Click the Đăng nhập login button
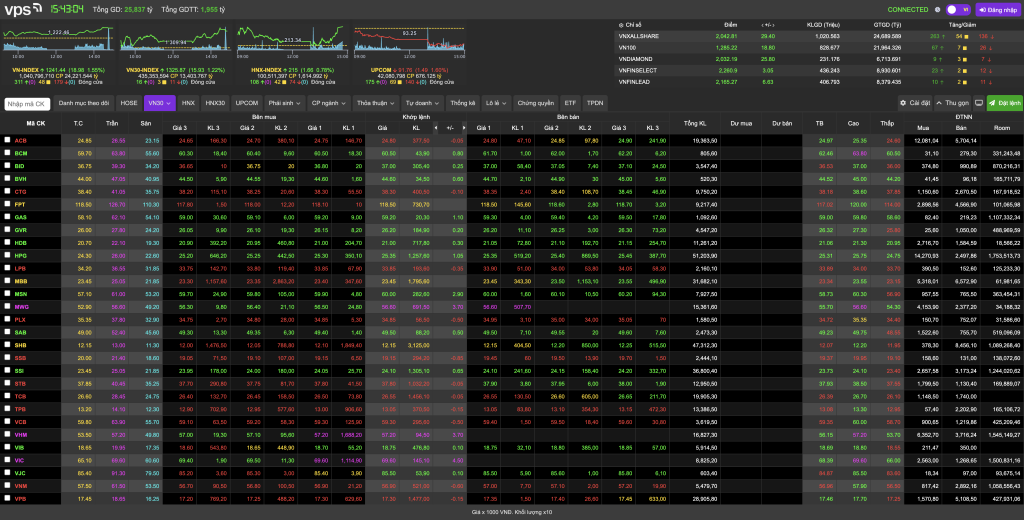 click(x=998, y=10)
